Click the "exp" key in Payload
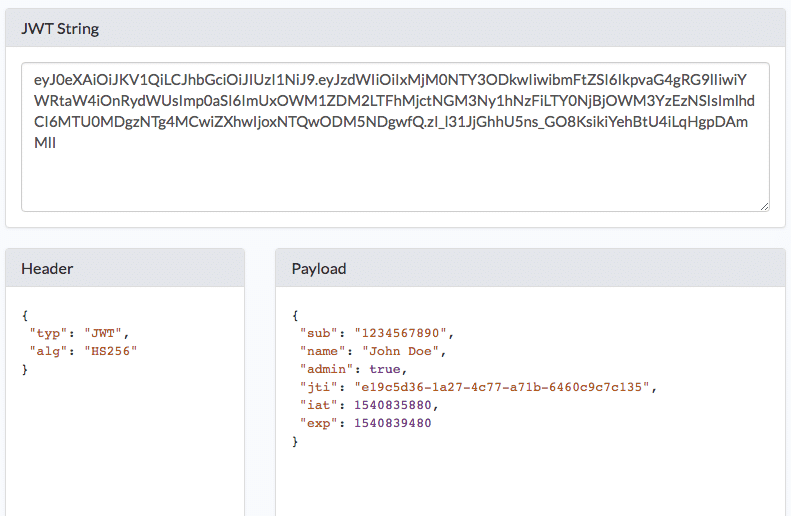Viewport: 791px width, 516px height. click(x=316, y=423)
